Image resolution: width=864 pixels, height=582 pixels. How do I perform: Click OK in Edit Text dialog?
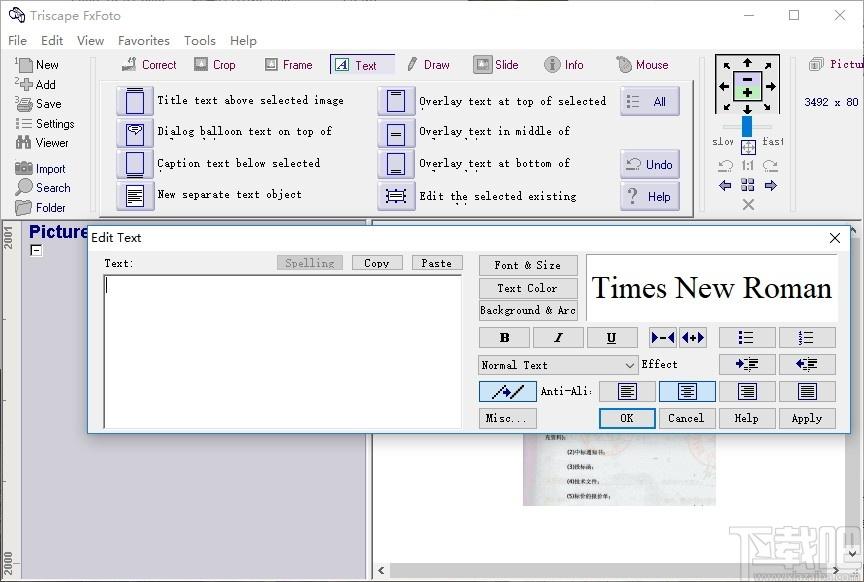click(x=627, y=418)
